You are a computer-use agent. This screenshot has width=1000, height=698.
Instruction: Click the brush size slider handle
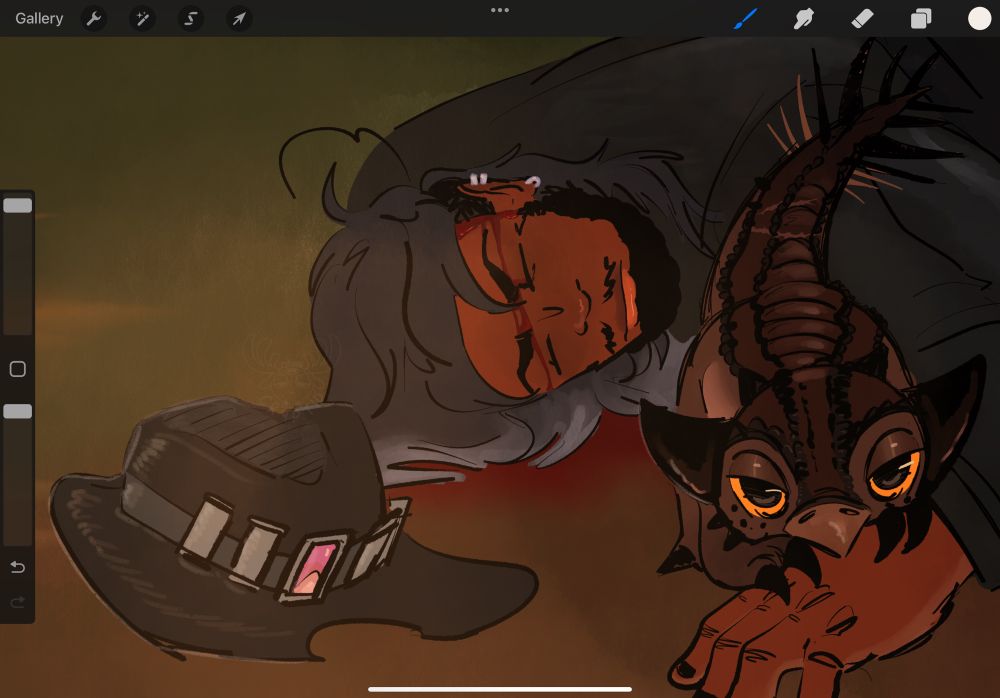click(x=18, y=205)
